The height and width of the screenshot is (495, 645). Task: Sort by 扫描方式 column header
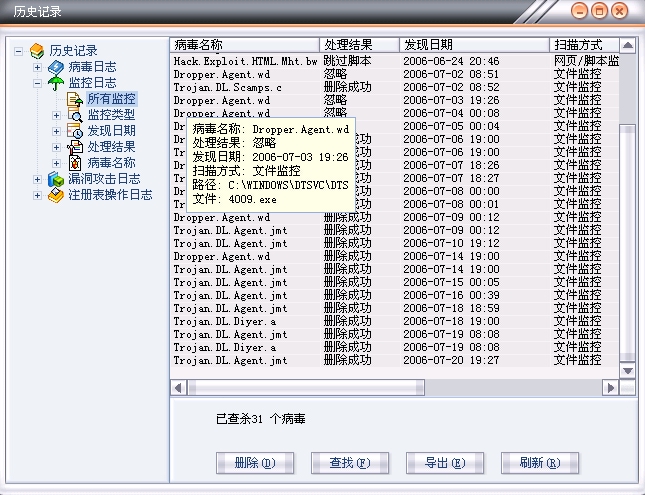coord(584,45)
